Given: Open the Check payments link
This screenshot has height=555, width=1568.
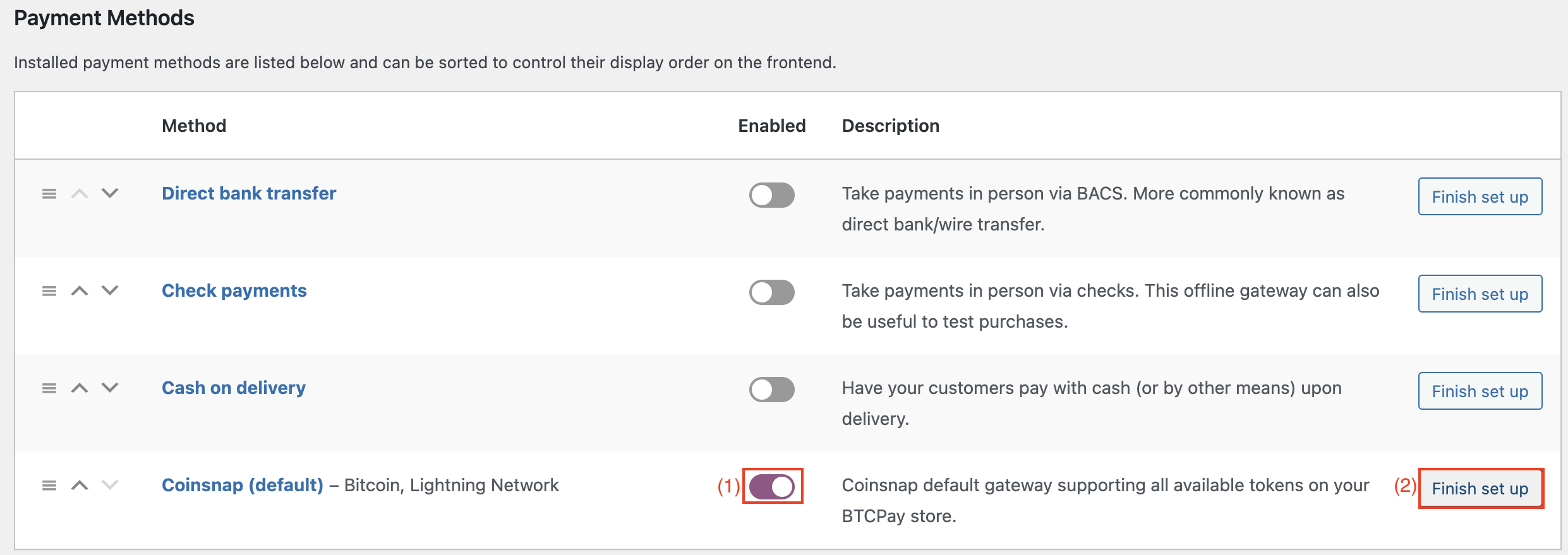Looking at the screenshot, I should point(234,290).
